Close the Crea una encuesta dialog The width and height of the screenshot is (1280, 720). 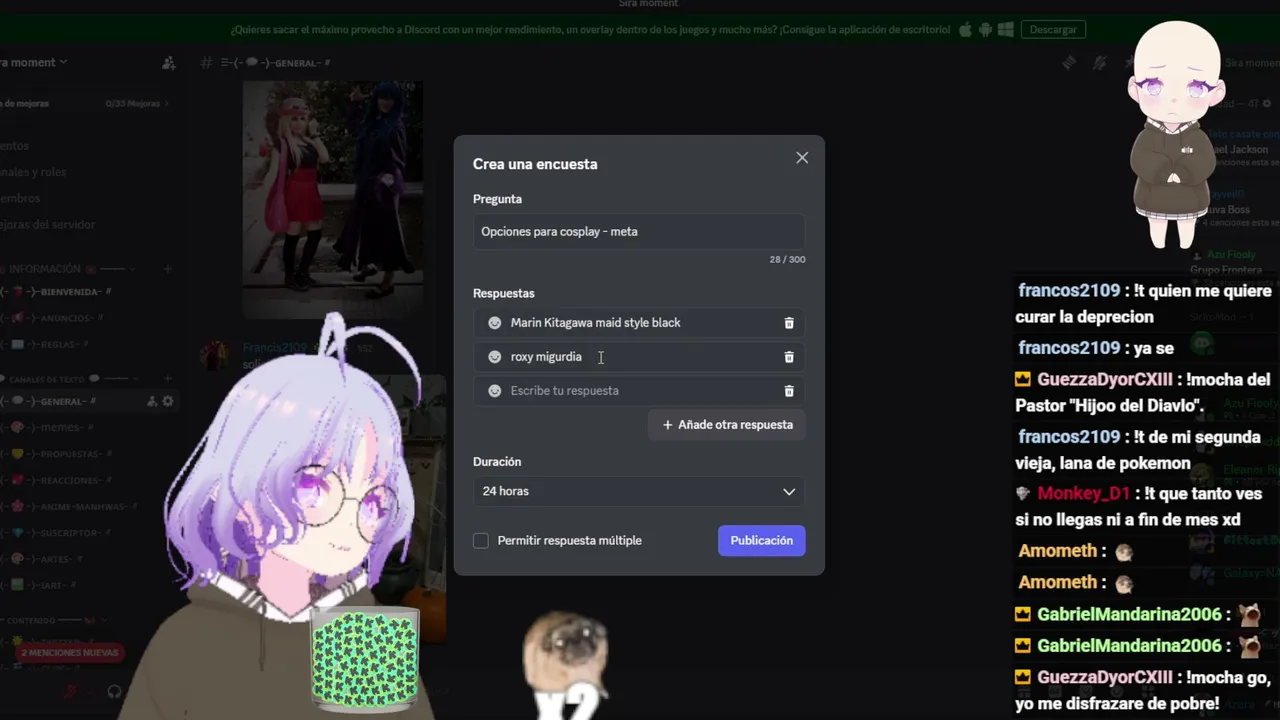point(802,158)
